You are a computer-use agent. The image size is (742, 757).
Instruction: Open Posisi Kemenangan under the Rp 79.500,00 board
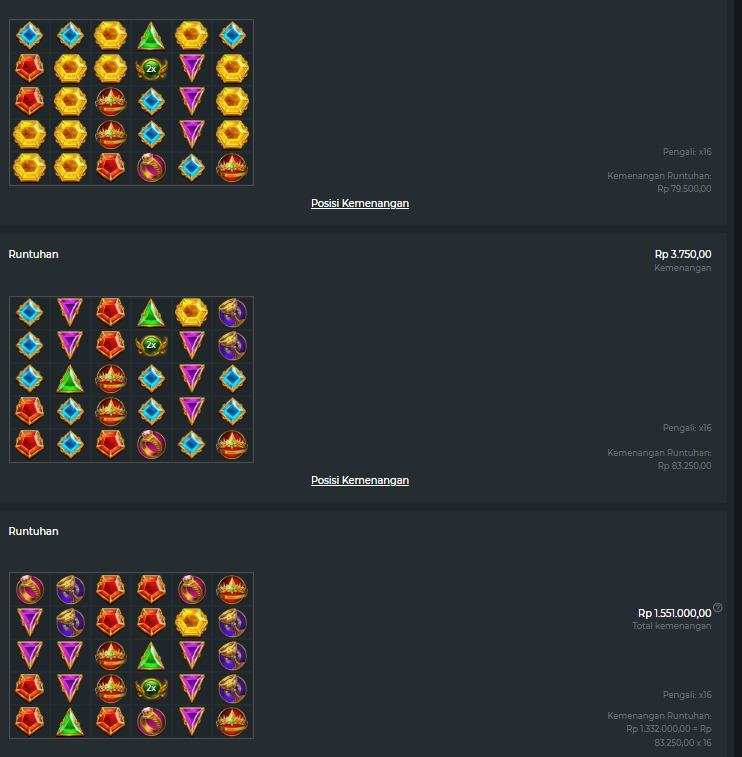(x=360, y=203)
